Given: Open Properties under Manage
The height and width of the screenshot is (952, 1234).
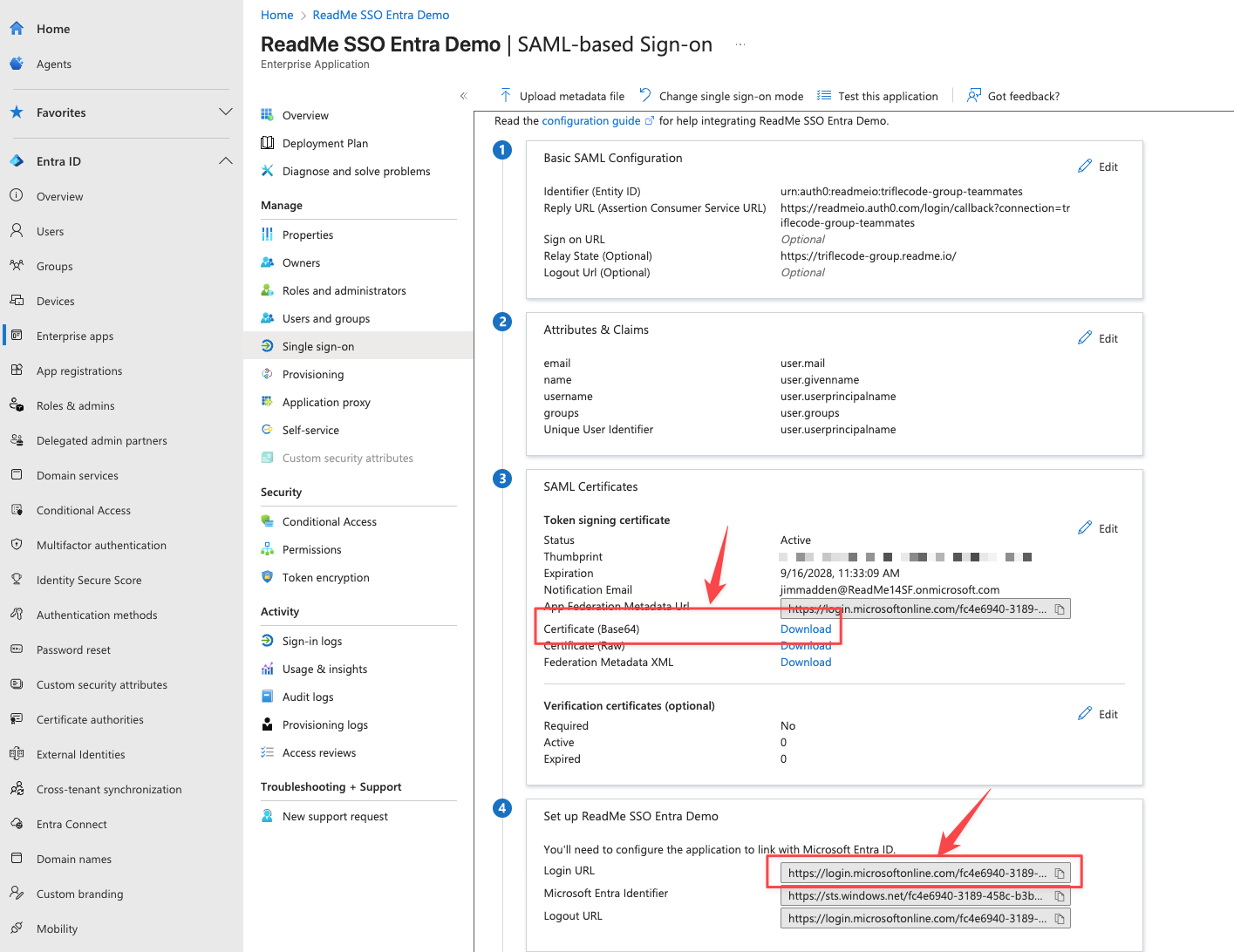Looking at the screenshot, I should click(308, 235).
